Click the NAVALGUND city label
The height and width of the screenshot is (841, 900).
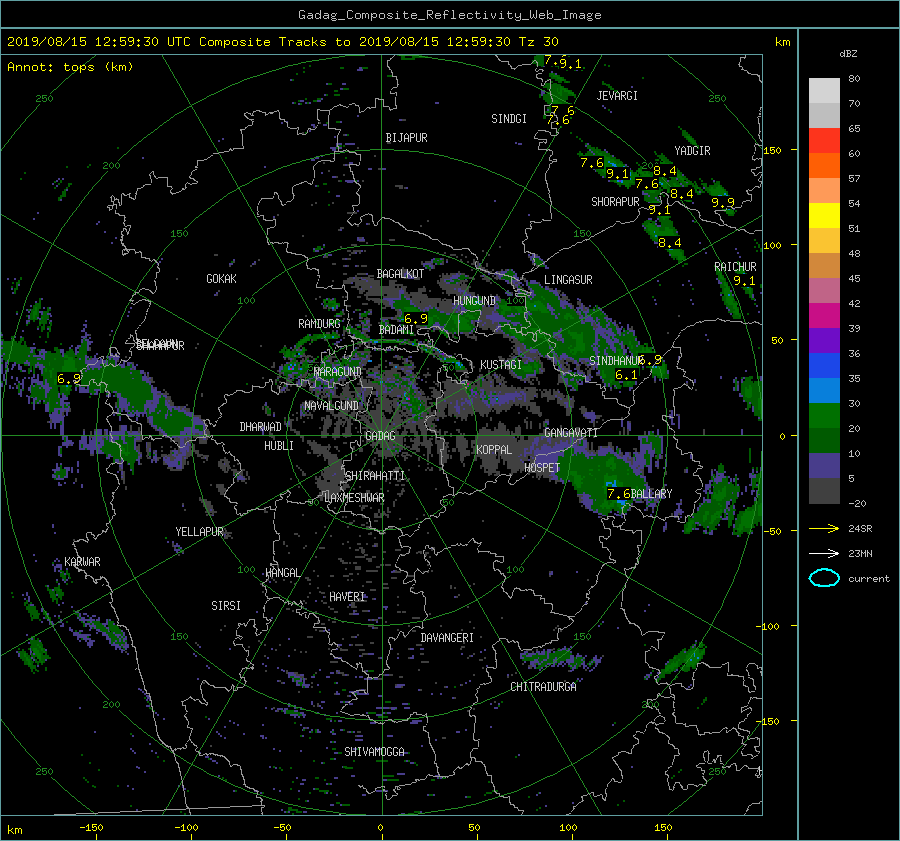click(331, 406)
